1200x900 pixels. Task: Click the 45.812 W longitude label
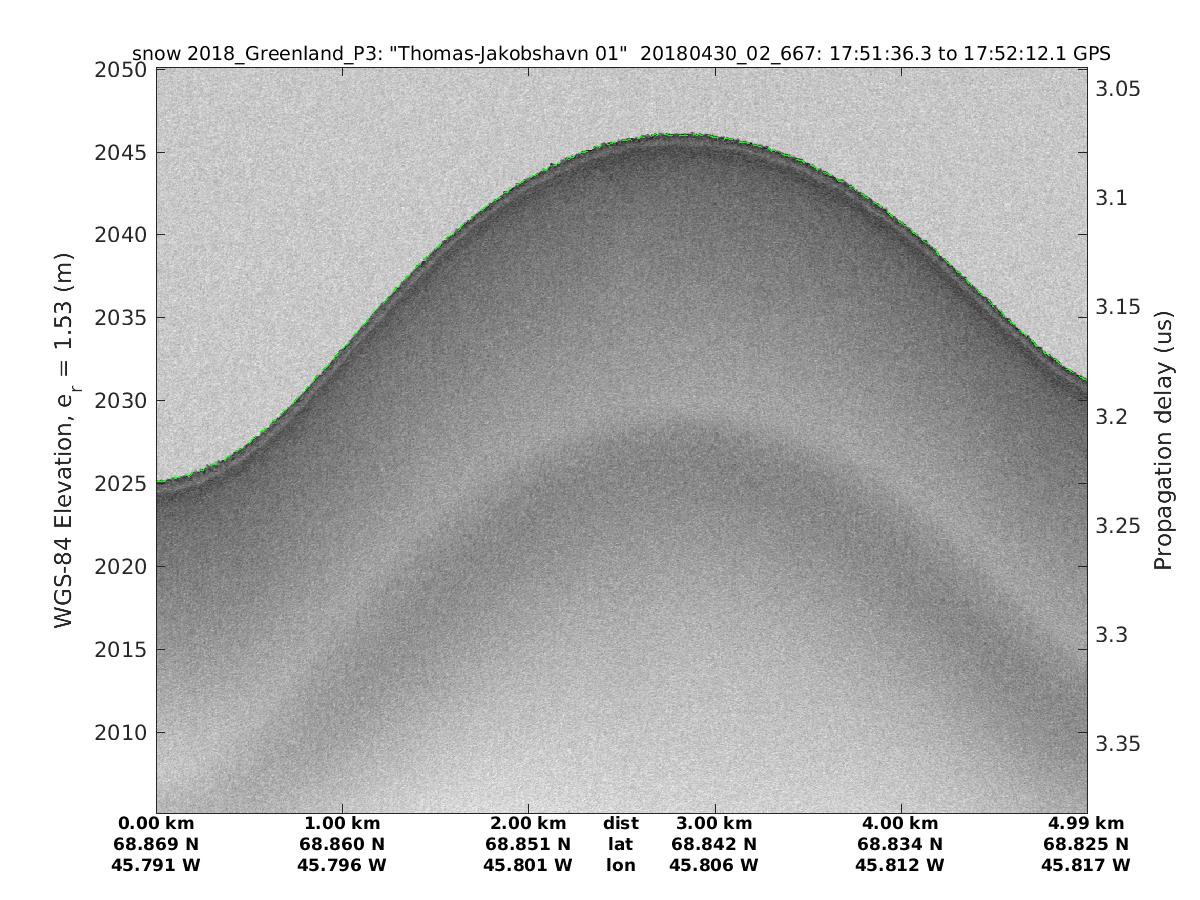tap(900, 866)
